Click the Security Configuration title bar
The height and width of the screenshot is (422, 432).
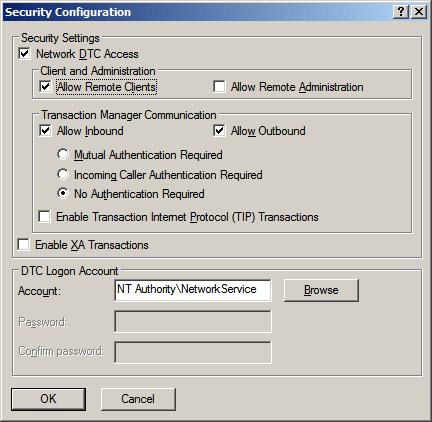click(197, 12)
